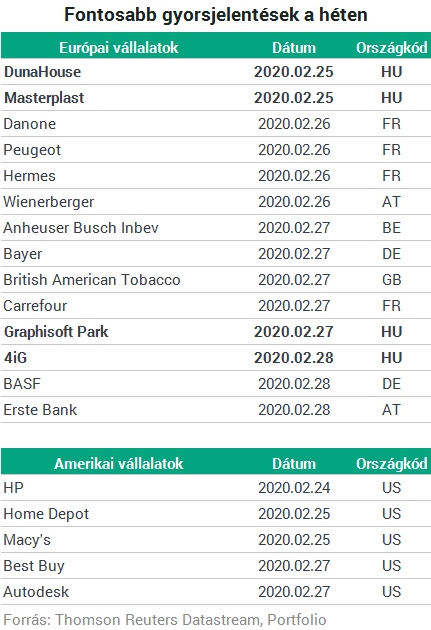The height and width of the screenshot is (630, 431).
Task: Click British American Tobacco text
Action: coord(92,280)
